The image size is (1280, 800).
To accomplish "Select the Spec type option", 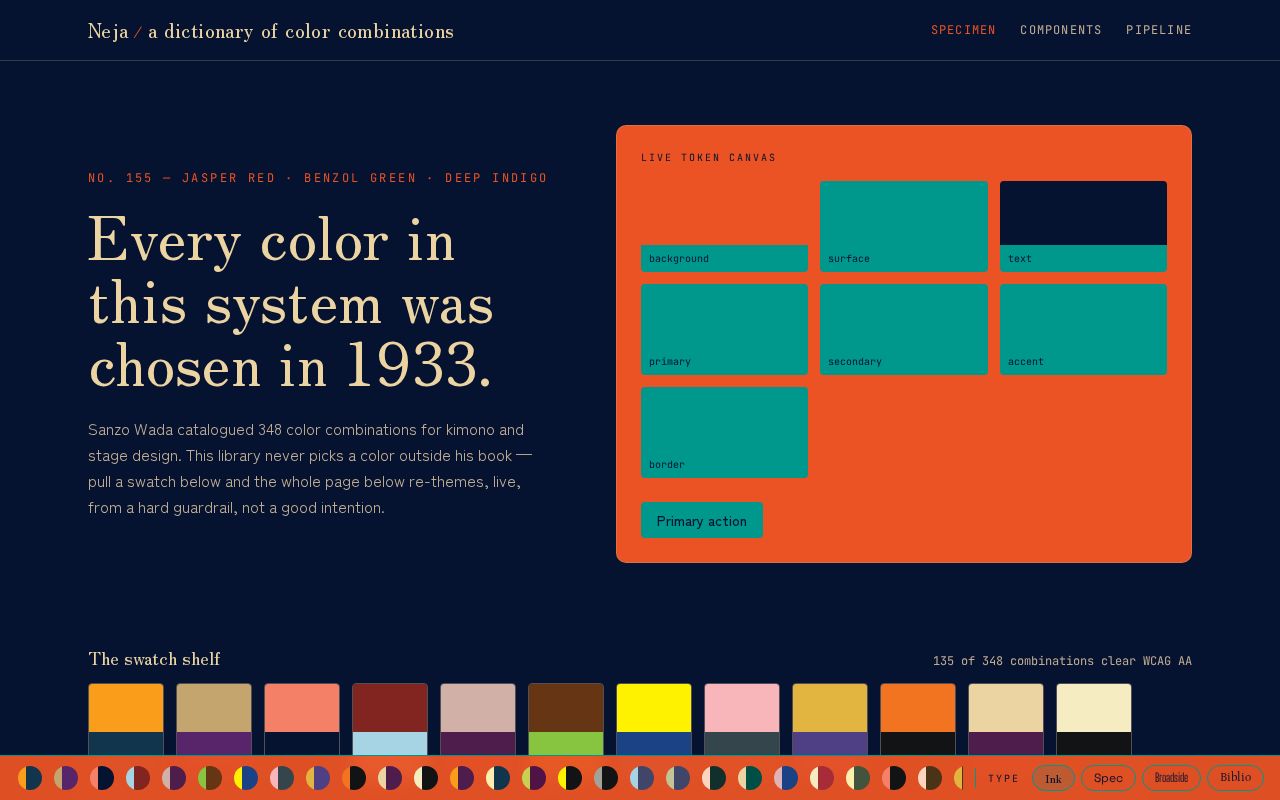I will point(1108,778).
